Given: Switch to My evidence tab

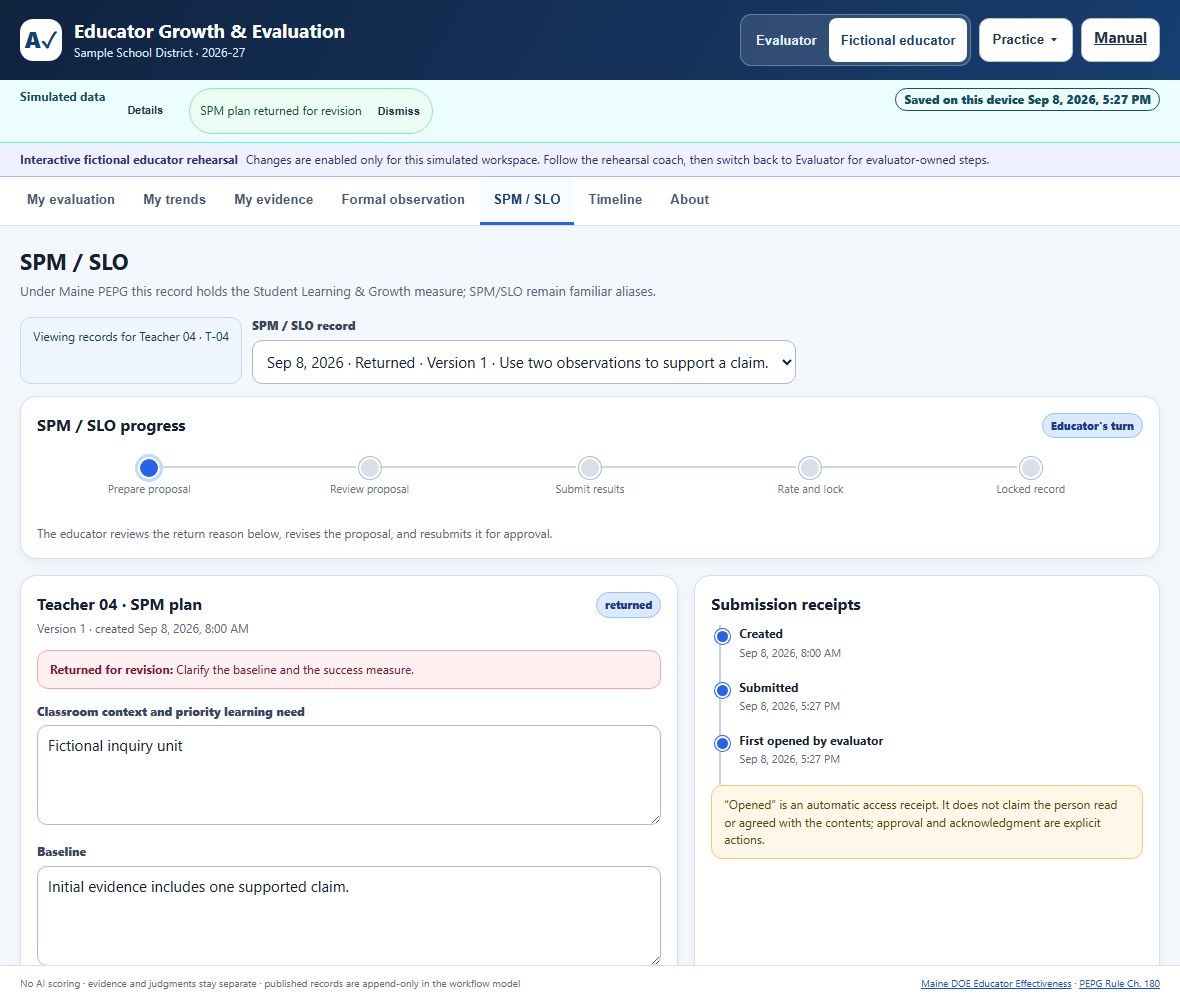Looking at the screenshot, I should point(273,199).
